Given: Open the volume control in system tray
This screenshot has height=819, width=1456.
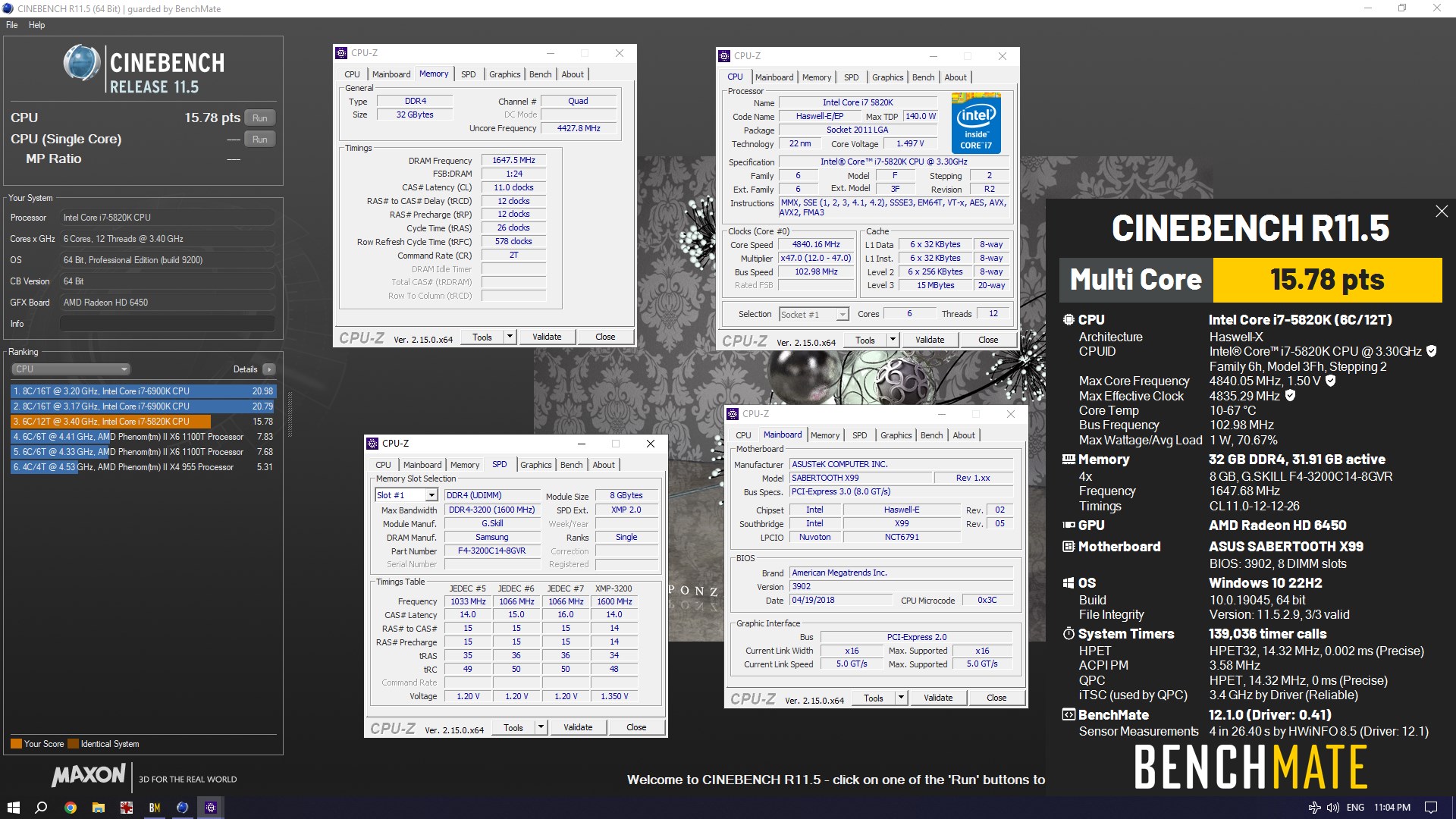Looking at the screenshot, I should pyautogui.click(x=1333, y=808).
